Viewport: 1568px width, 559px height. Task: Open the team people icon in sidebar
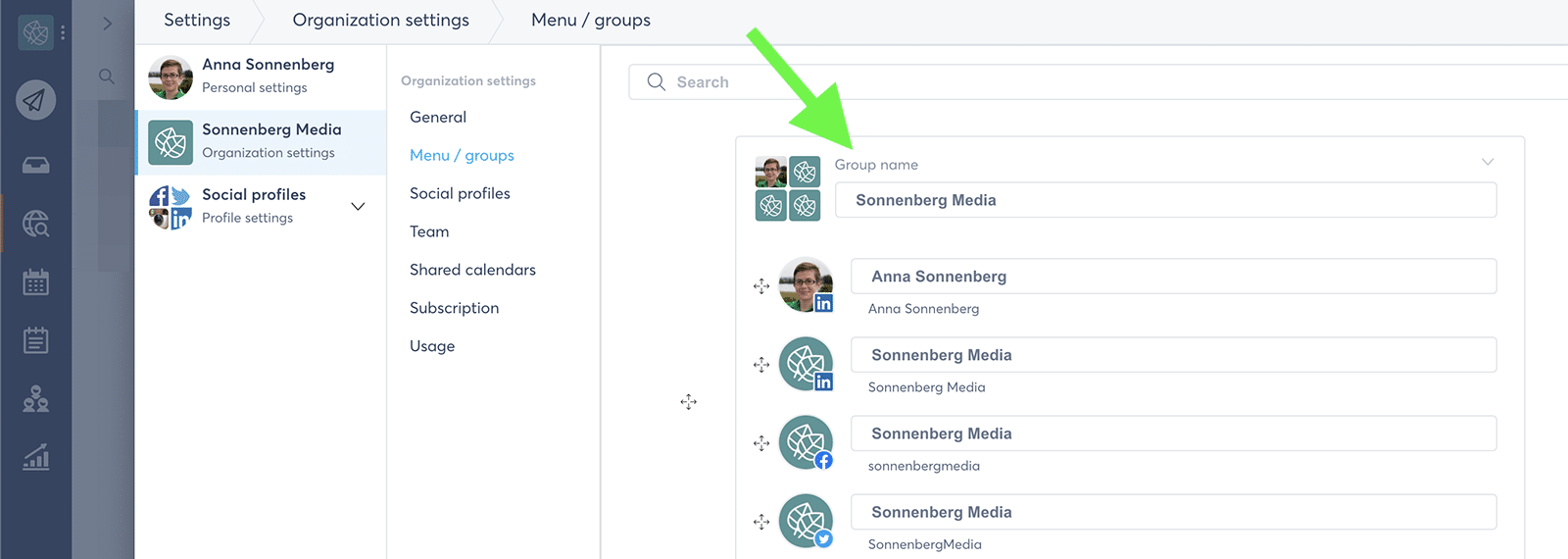pos(36,399)
